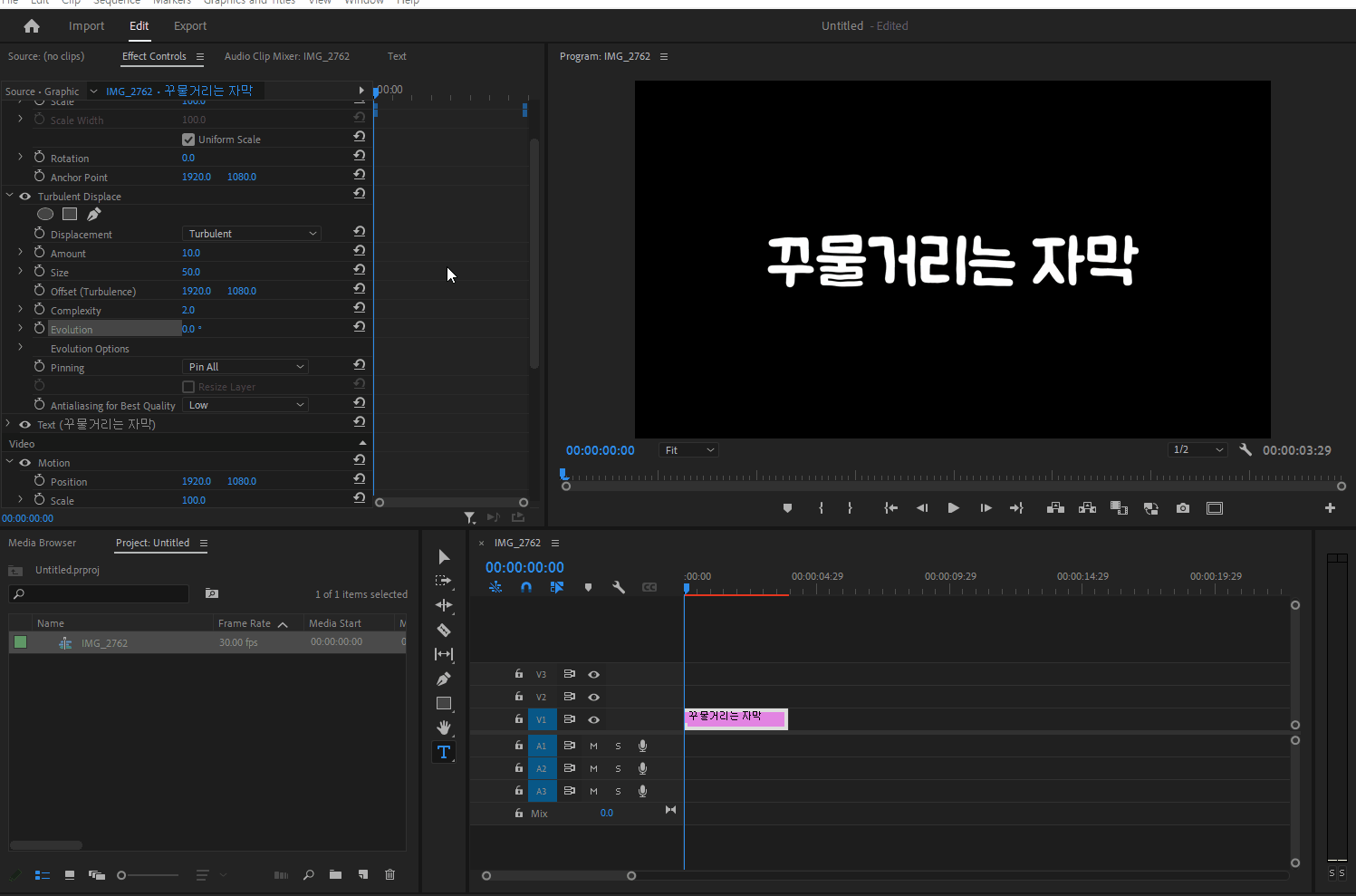Step back one frame
This screenshot has height=896, width=1356.
tap(922, 508)
